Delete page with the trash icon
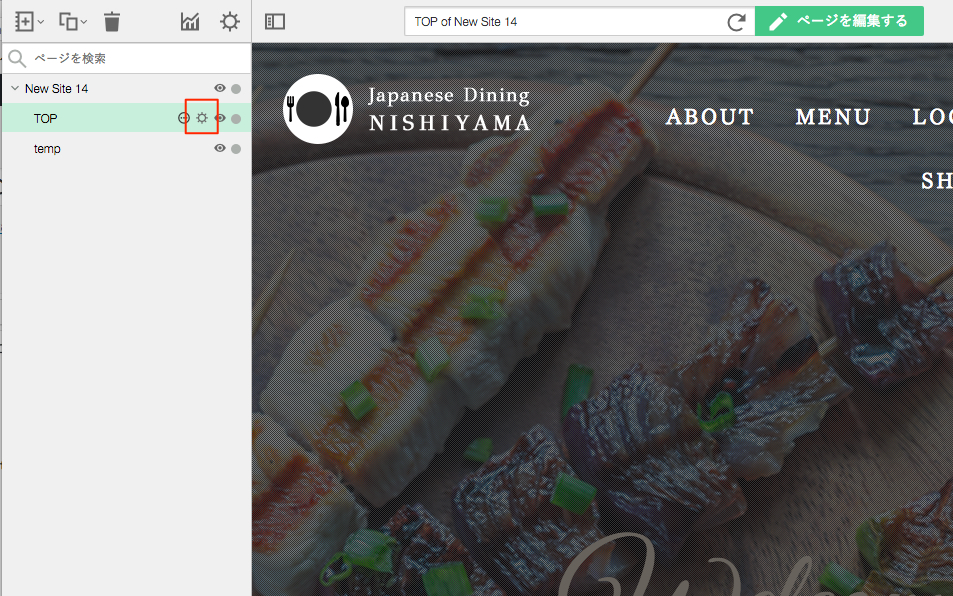Screen dimensions: 953x596 tap(112, 22)
